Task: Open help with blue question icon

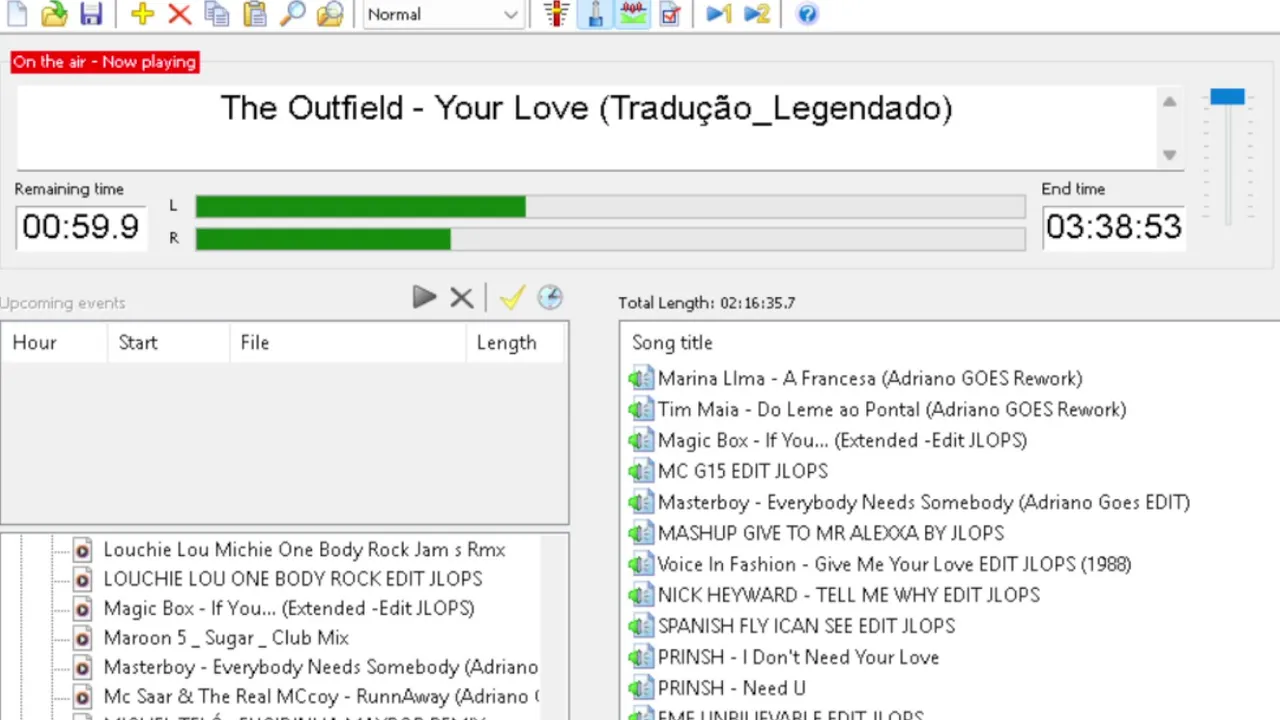Action: (x=807, y=13)
